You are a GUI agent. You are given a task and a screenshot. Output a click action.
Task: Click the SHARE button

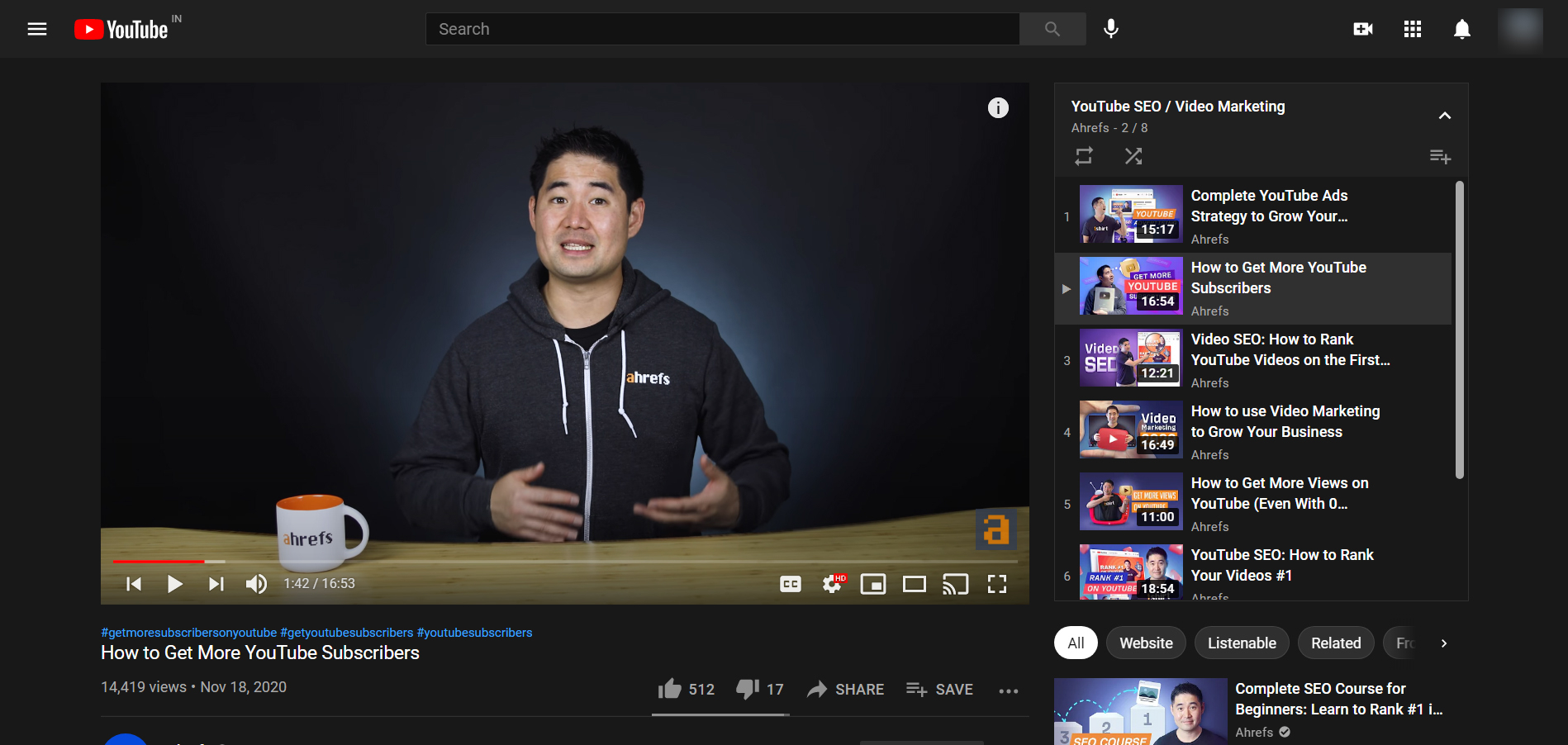pos(846,689)
